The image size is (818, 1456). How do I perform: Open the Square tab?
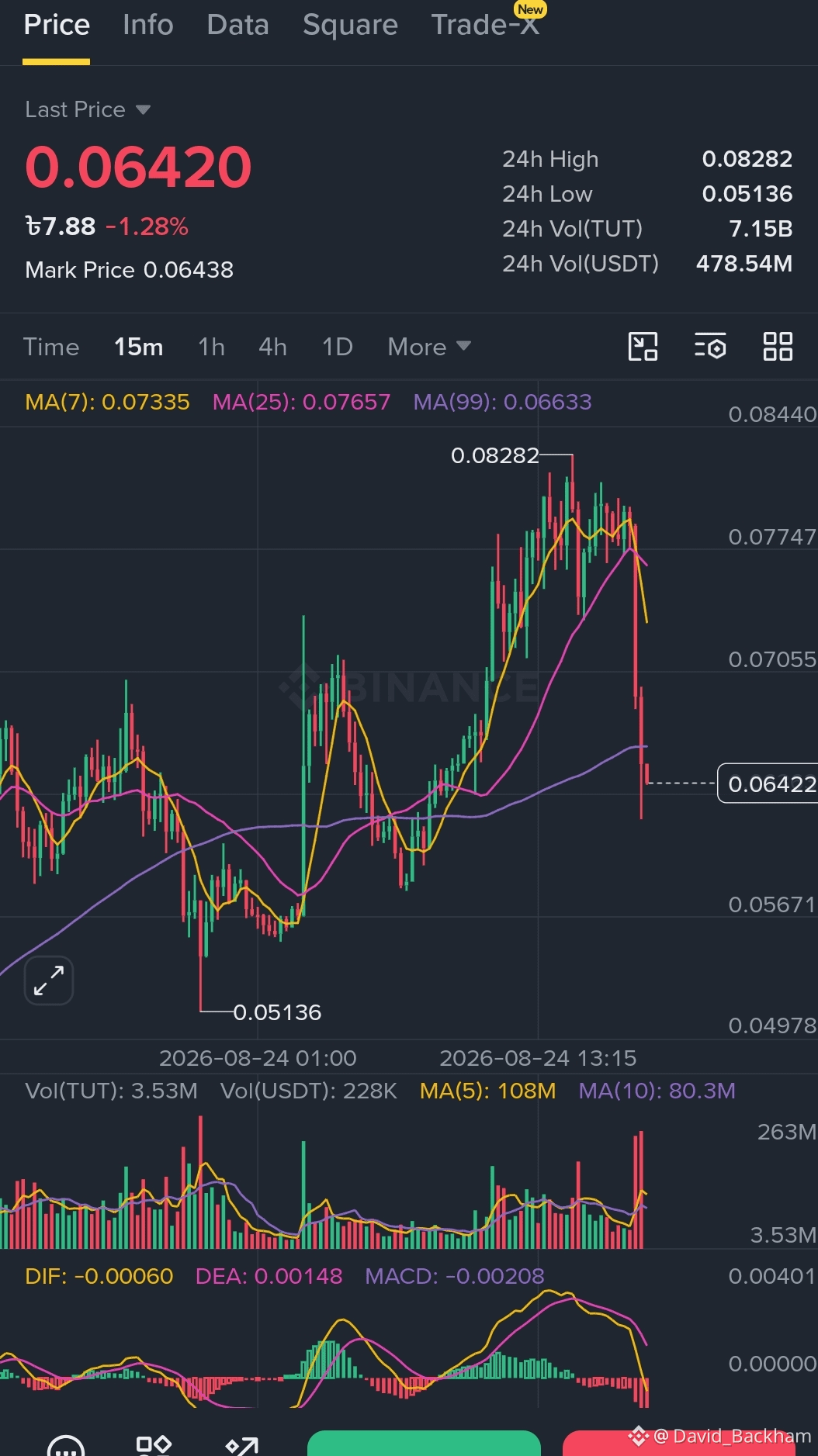tap(350, 25)
